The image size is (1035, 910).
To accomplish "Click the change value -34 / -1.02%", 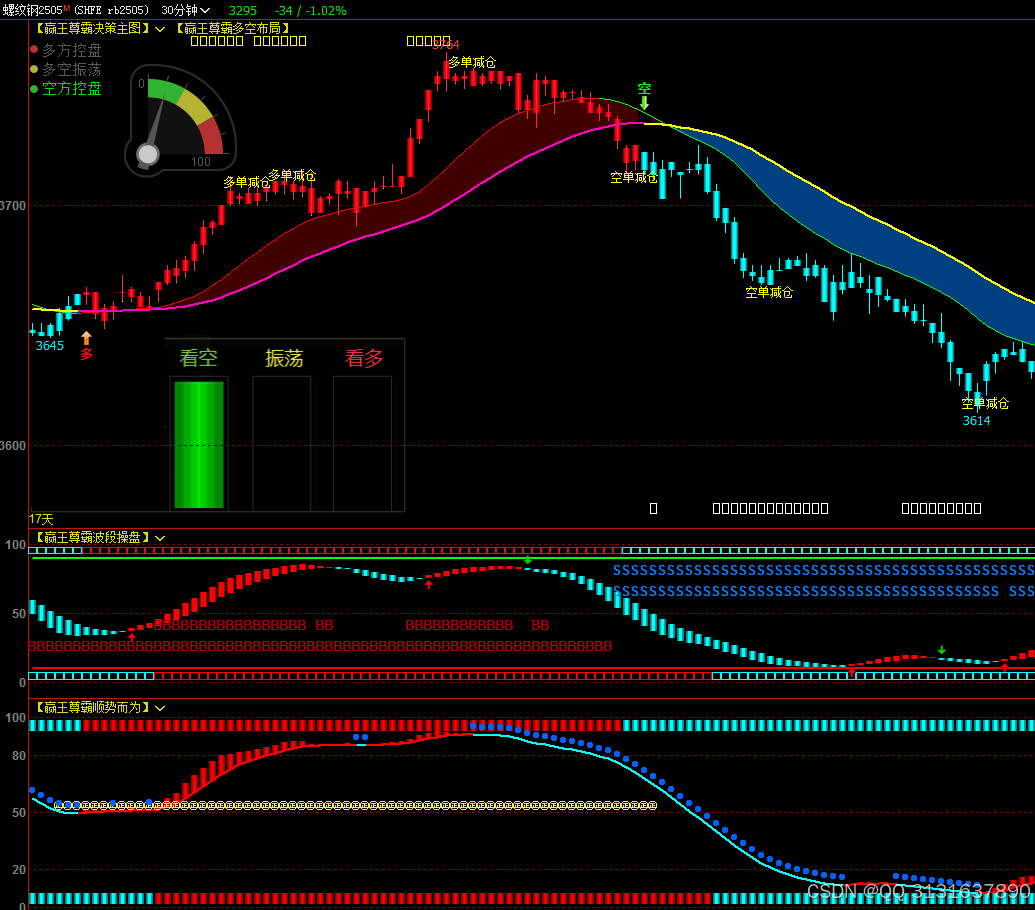I will pos(311,11).
